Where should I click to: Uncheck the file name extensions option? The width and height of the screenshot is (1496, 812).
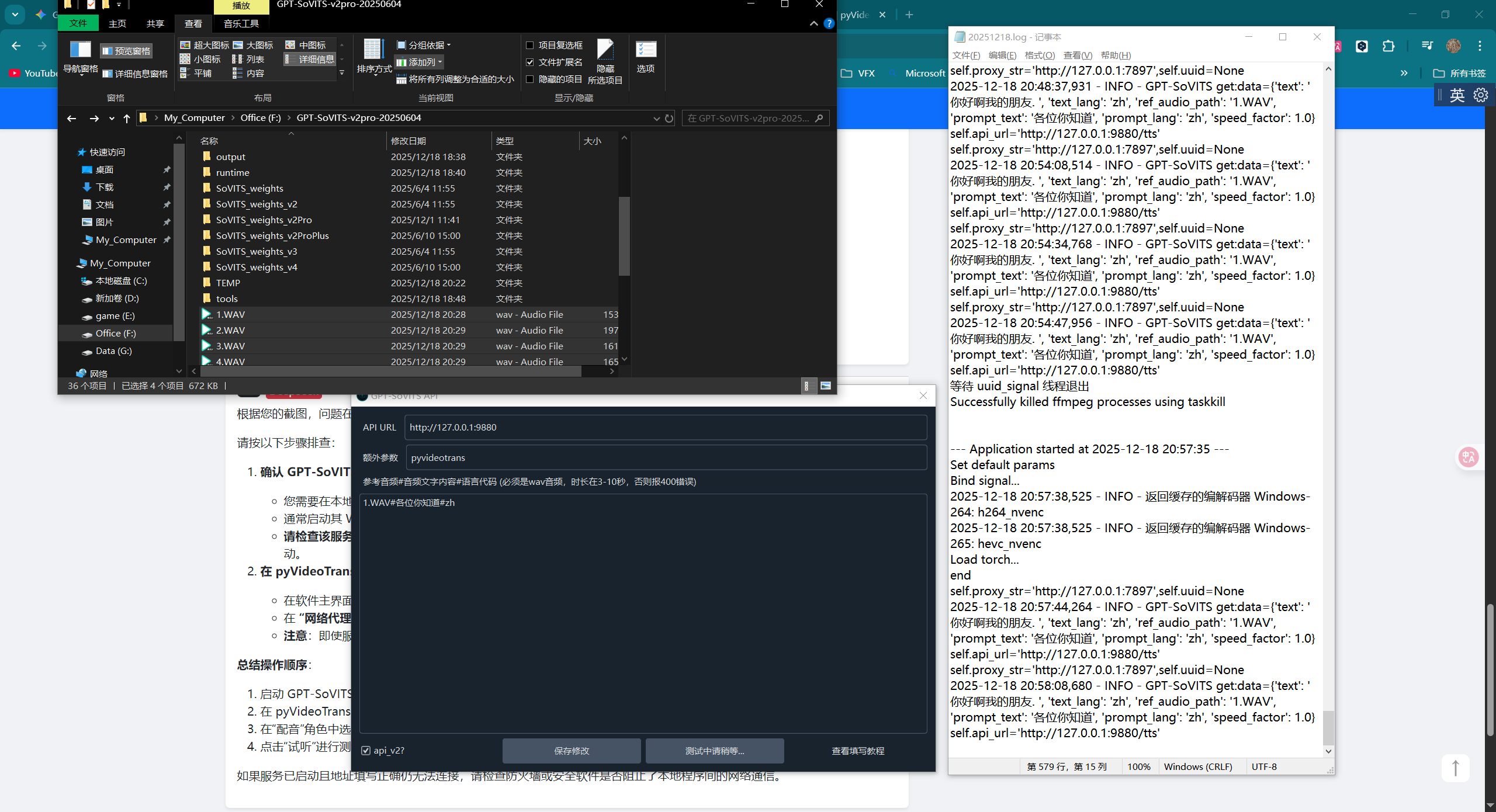coord(530,62)
